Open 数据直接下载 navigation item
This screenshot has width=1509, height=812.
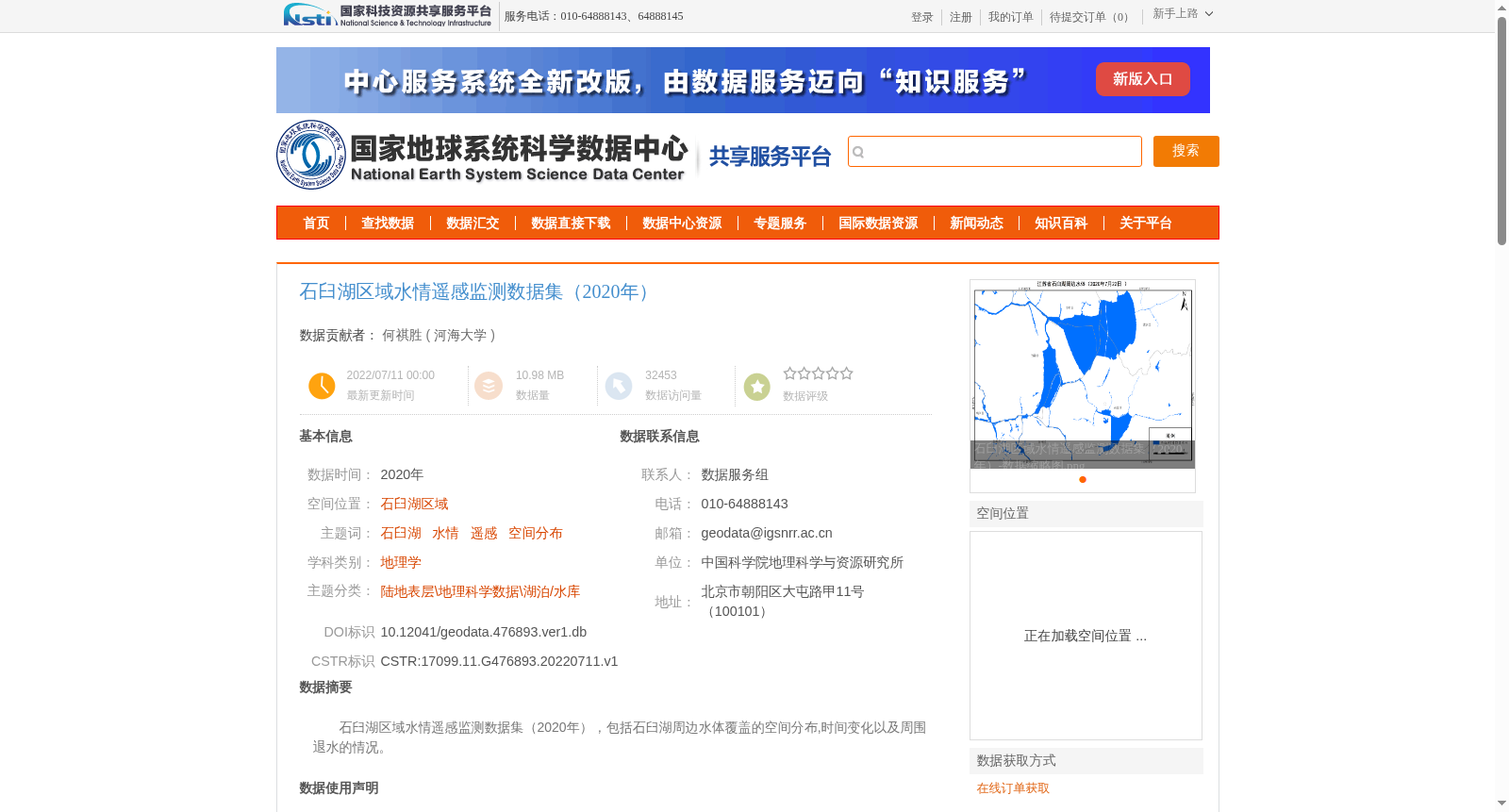click(x=571, y=224)
